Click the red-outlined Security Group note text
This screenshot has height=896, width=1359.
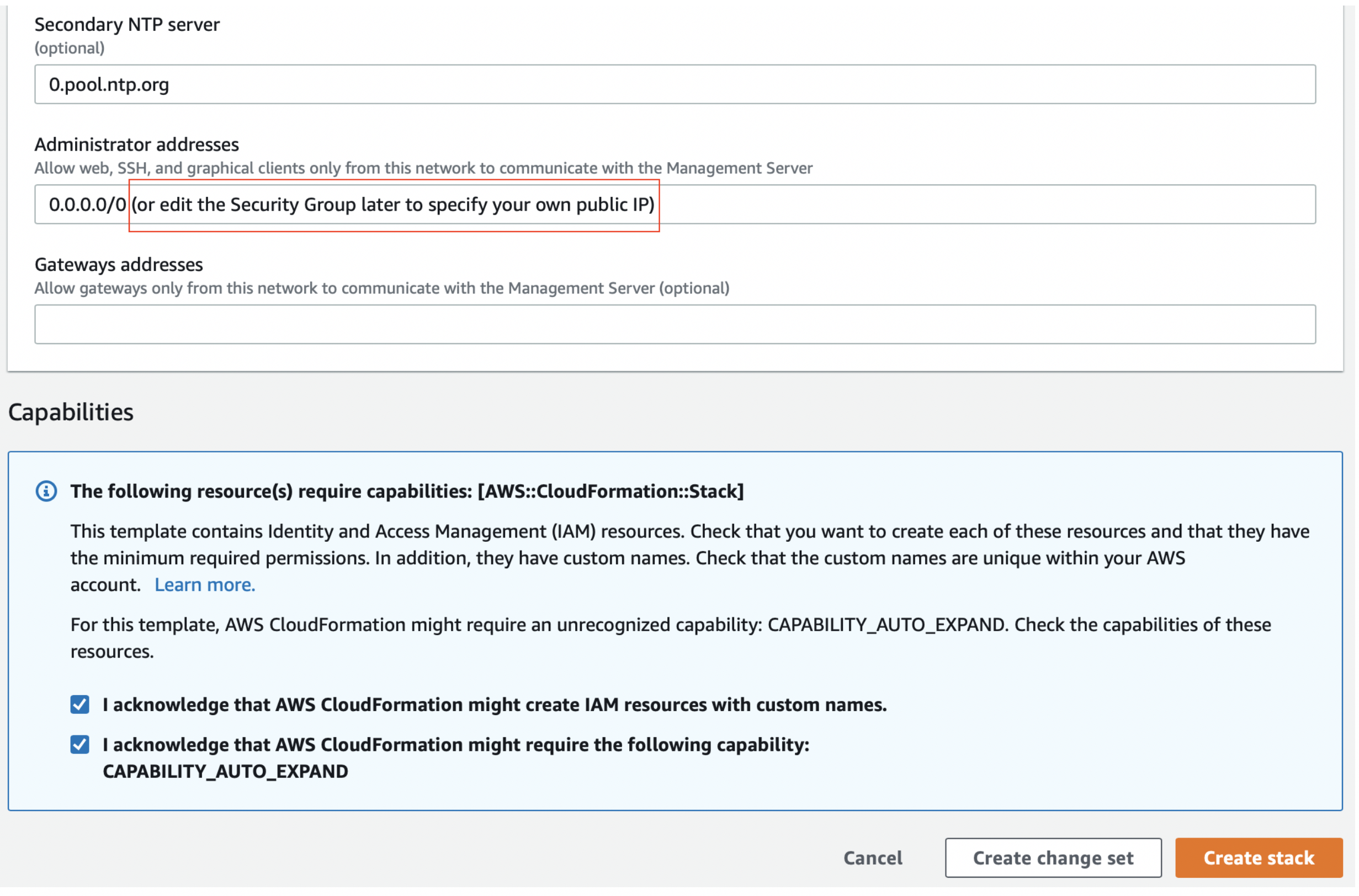point(394,205)
